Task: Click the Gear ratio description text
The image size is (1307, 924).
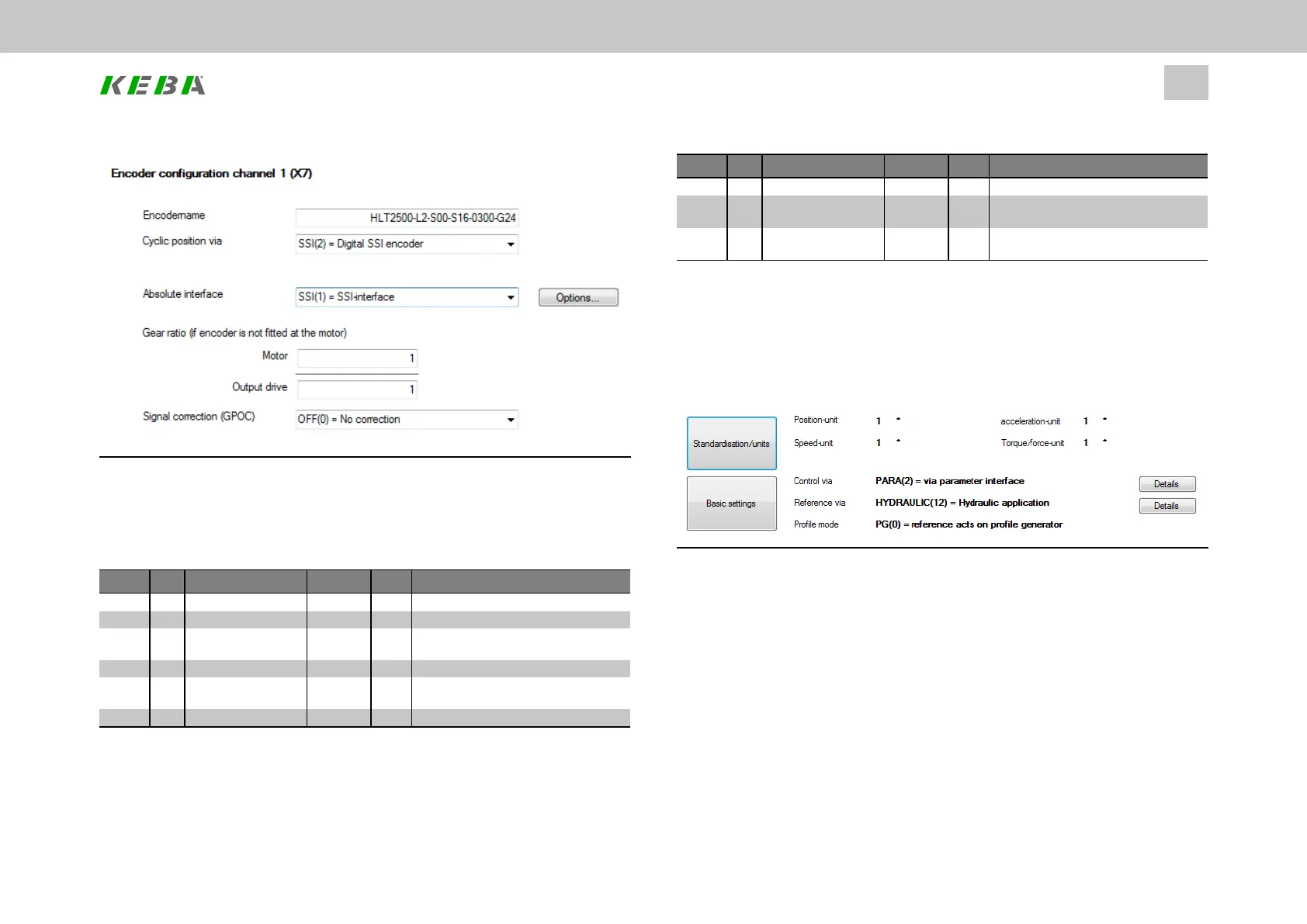Action: [x=244, y=333]
